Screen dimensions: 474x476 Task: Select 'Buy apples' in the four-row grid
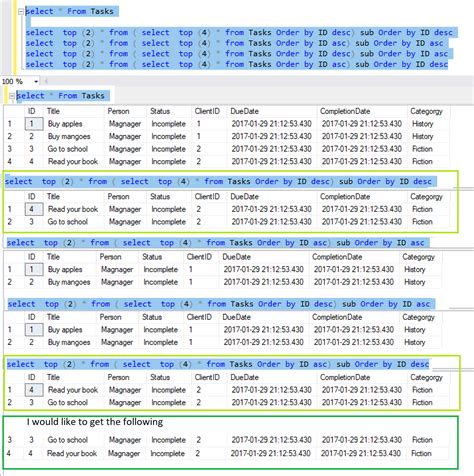point(65,124)
